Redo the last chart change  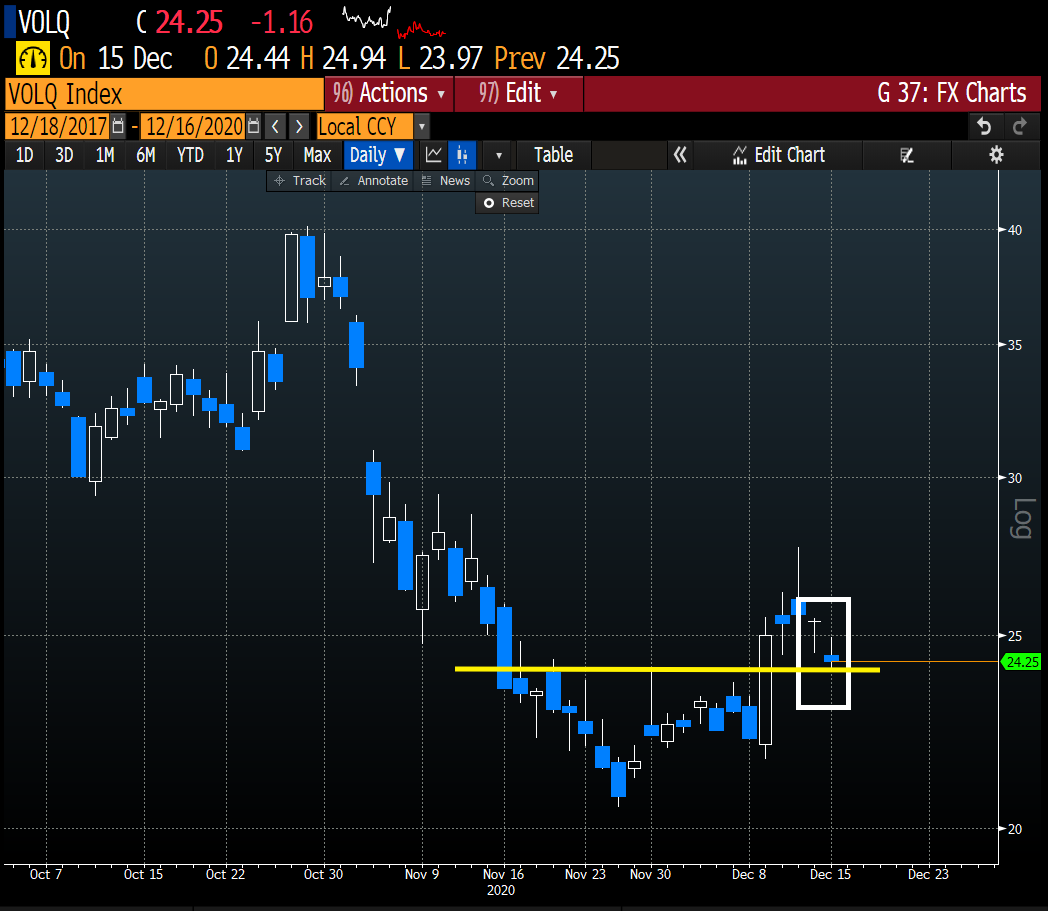click(x=1019, y=126)
